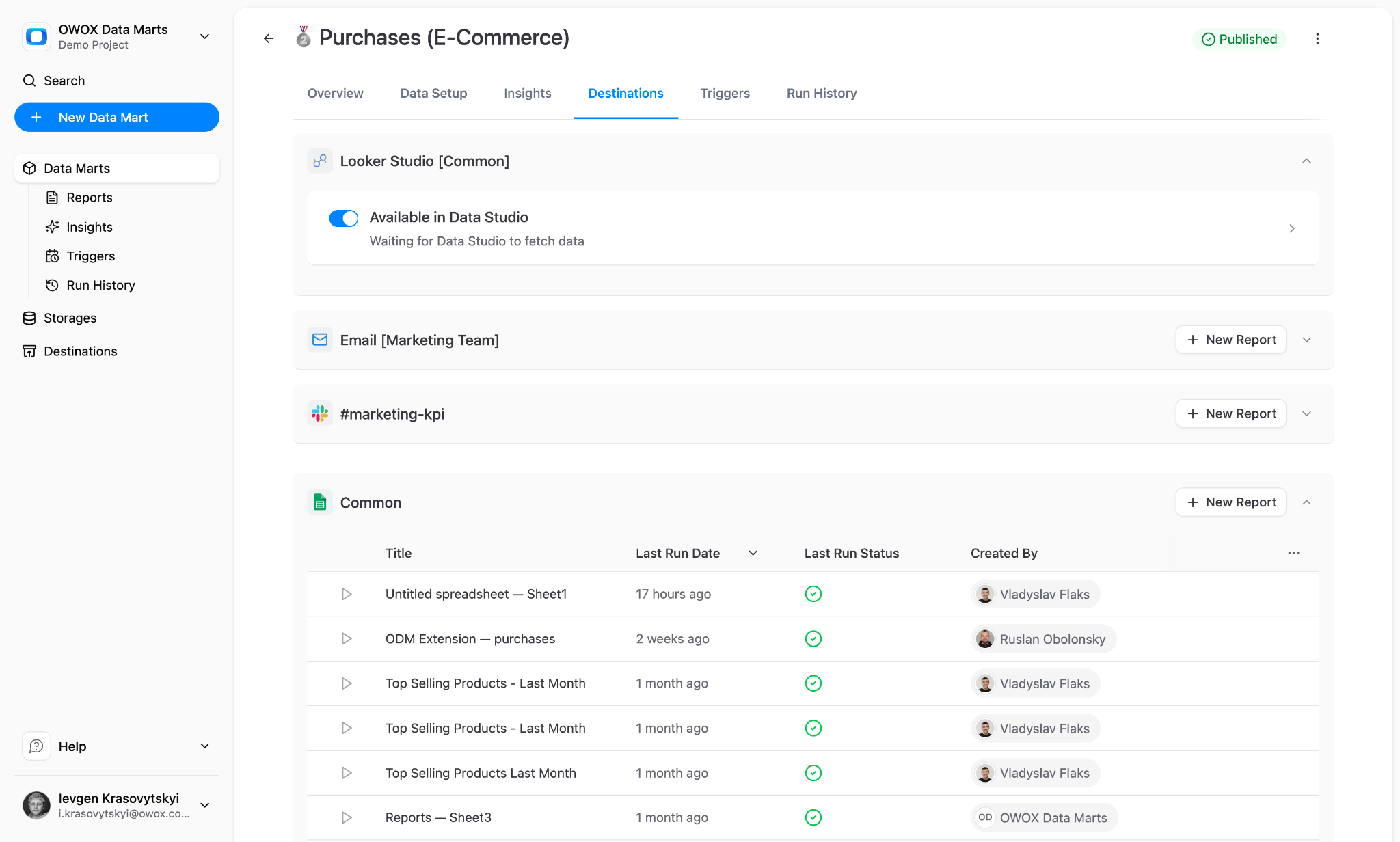
Task: Click the Google Sheets icon beside Common
Action: 319,502
